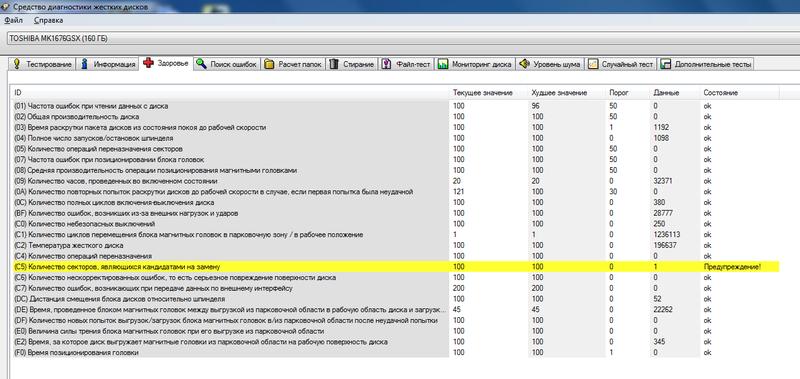Select row (09) Количество часов во включенном состоянии
Viewport: 800px width, 379px height.
(395, 181)
